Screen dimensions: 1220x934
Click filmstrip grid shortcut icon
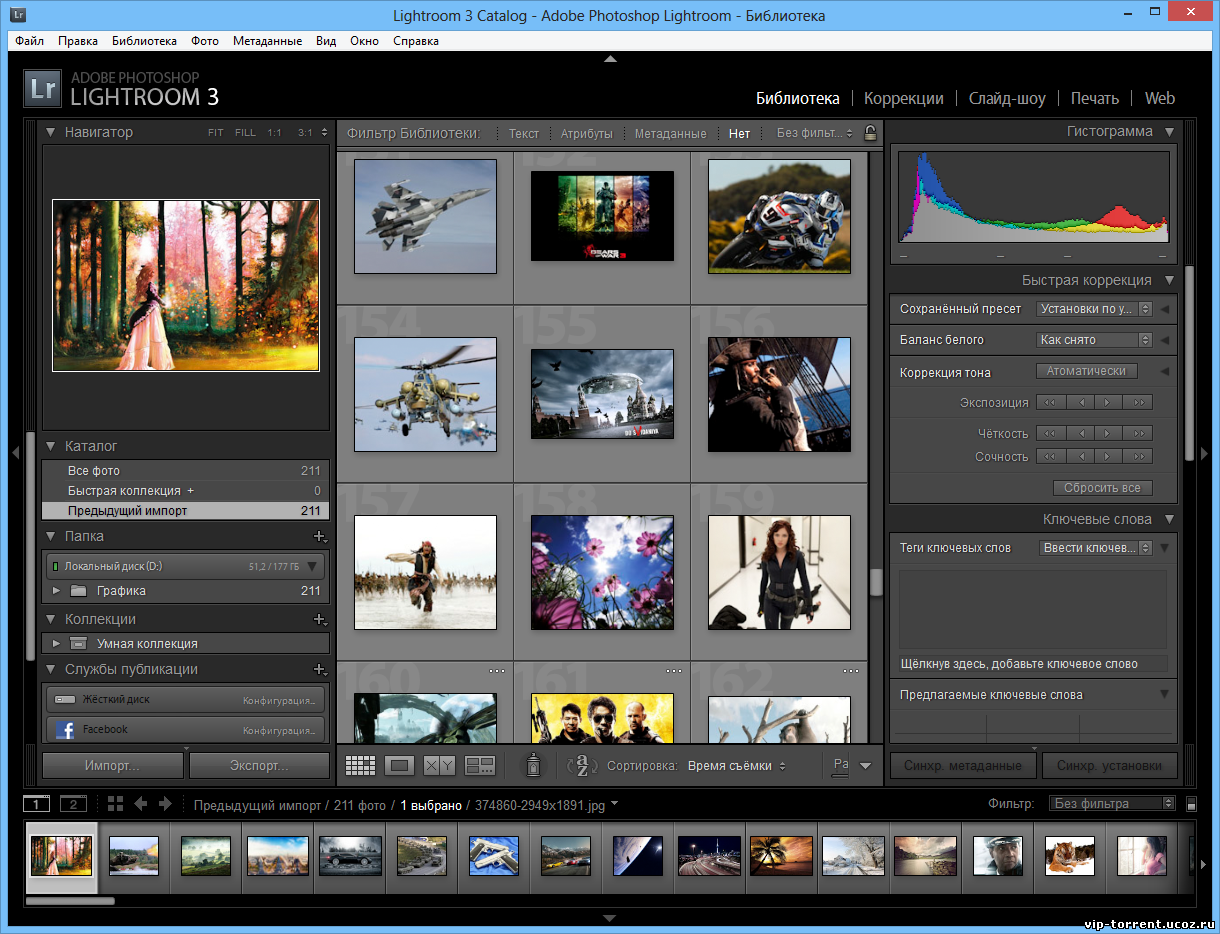tap(115, 804)
